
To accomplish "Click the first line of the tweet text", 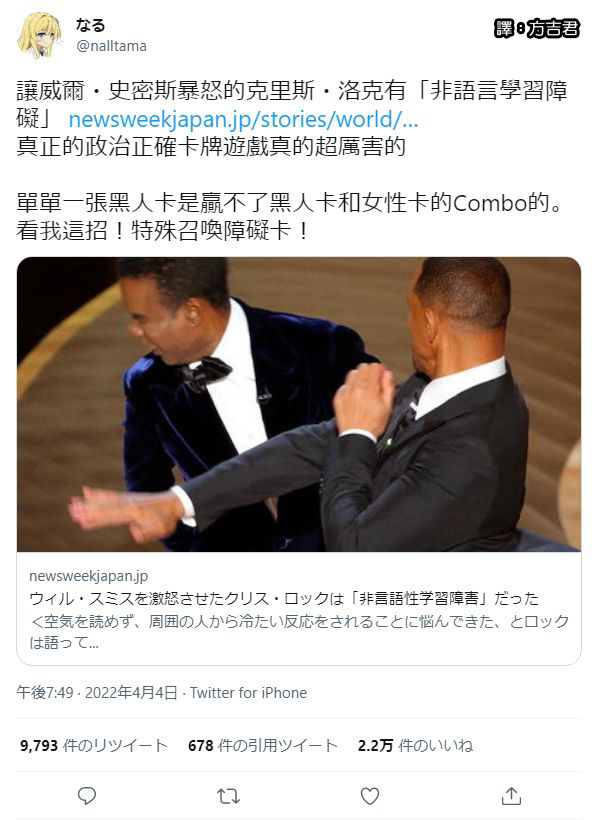I will (292, 91).
